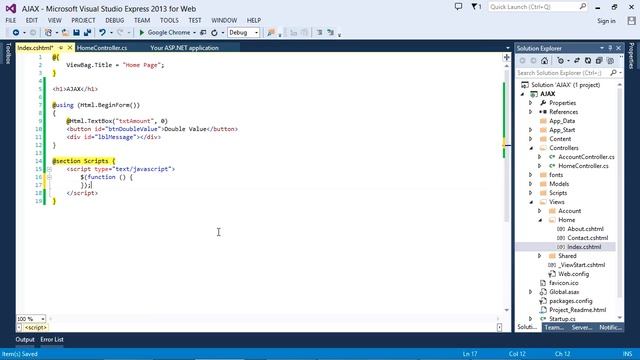Click the Show All Files icon
The width and height of the screenshot is (640, 360).
610,61
